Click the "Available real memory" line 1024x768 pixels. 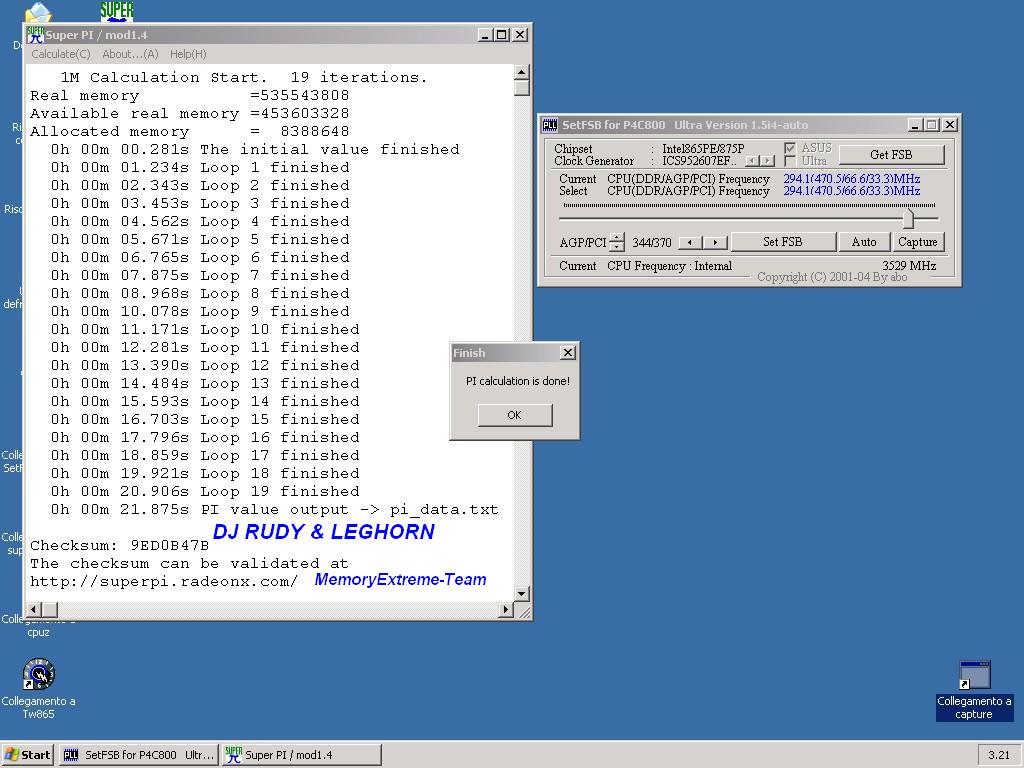point(189,113)
